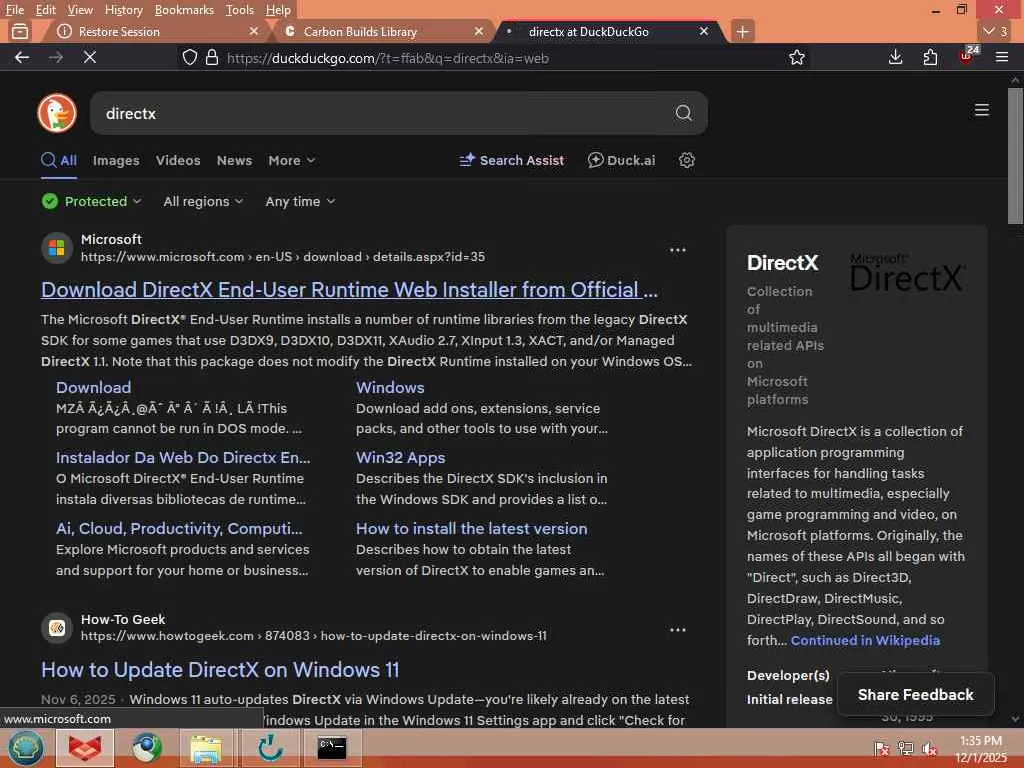The width and height of the screenshot is (1024, 768).
Task: Switch to the Videos tab
Action: pos(178,160)
